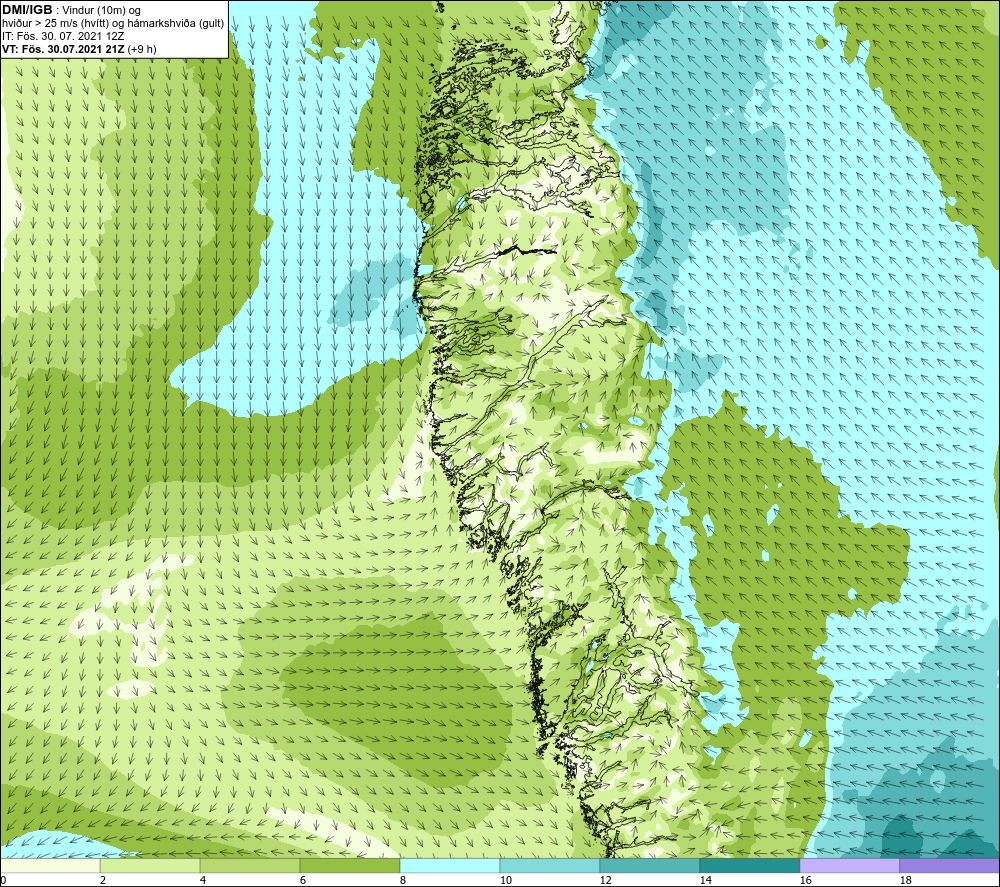The height and width of the screenshot is (887, 1000).
Task: Click the 10–12 m/s turquoise legend swatch
Action: 550,866
